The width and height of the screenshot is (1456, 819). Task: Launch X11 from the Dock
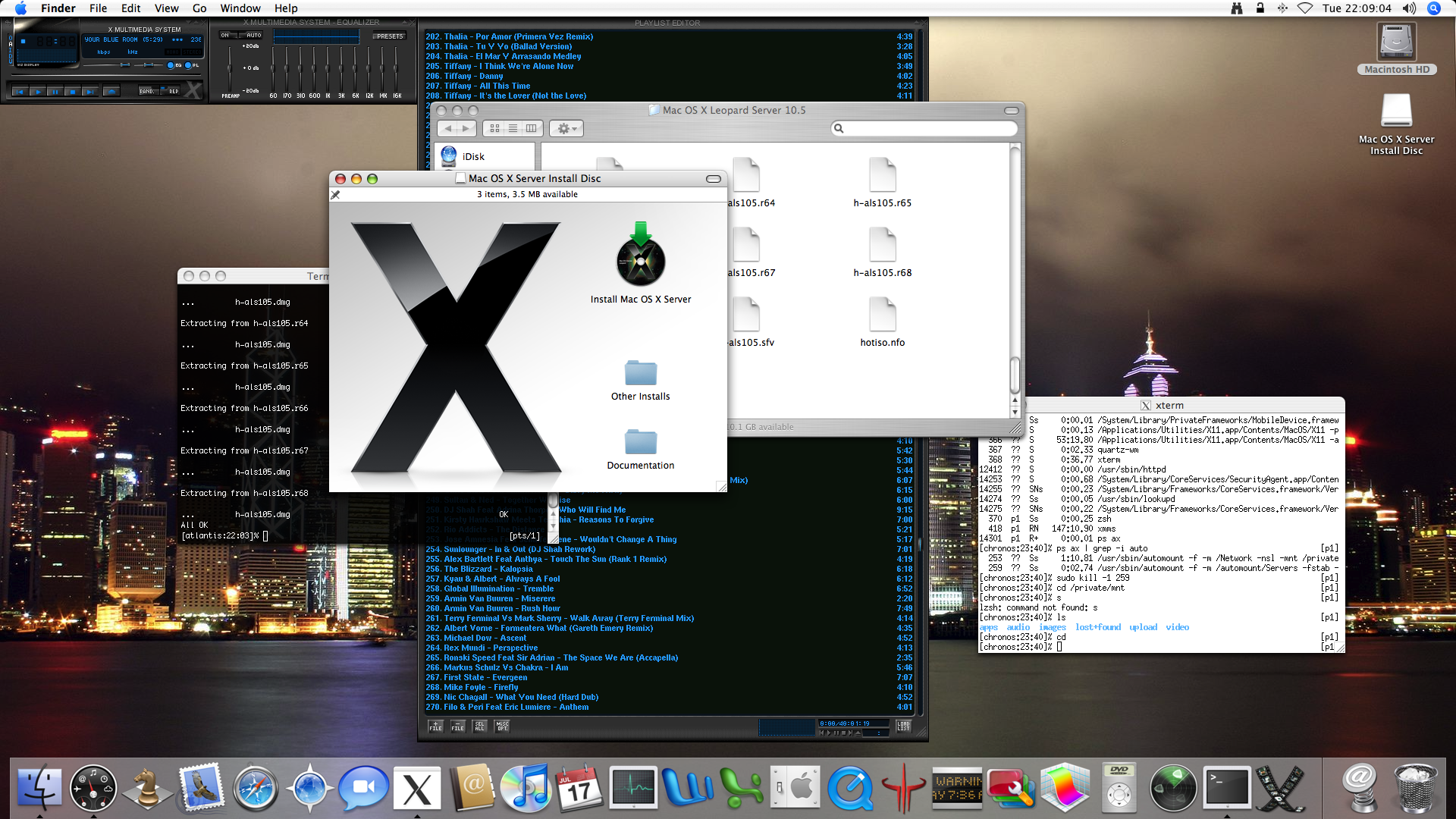[417, 789]
